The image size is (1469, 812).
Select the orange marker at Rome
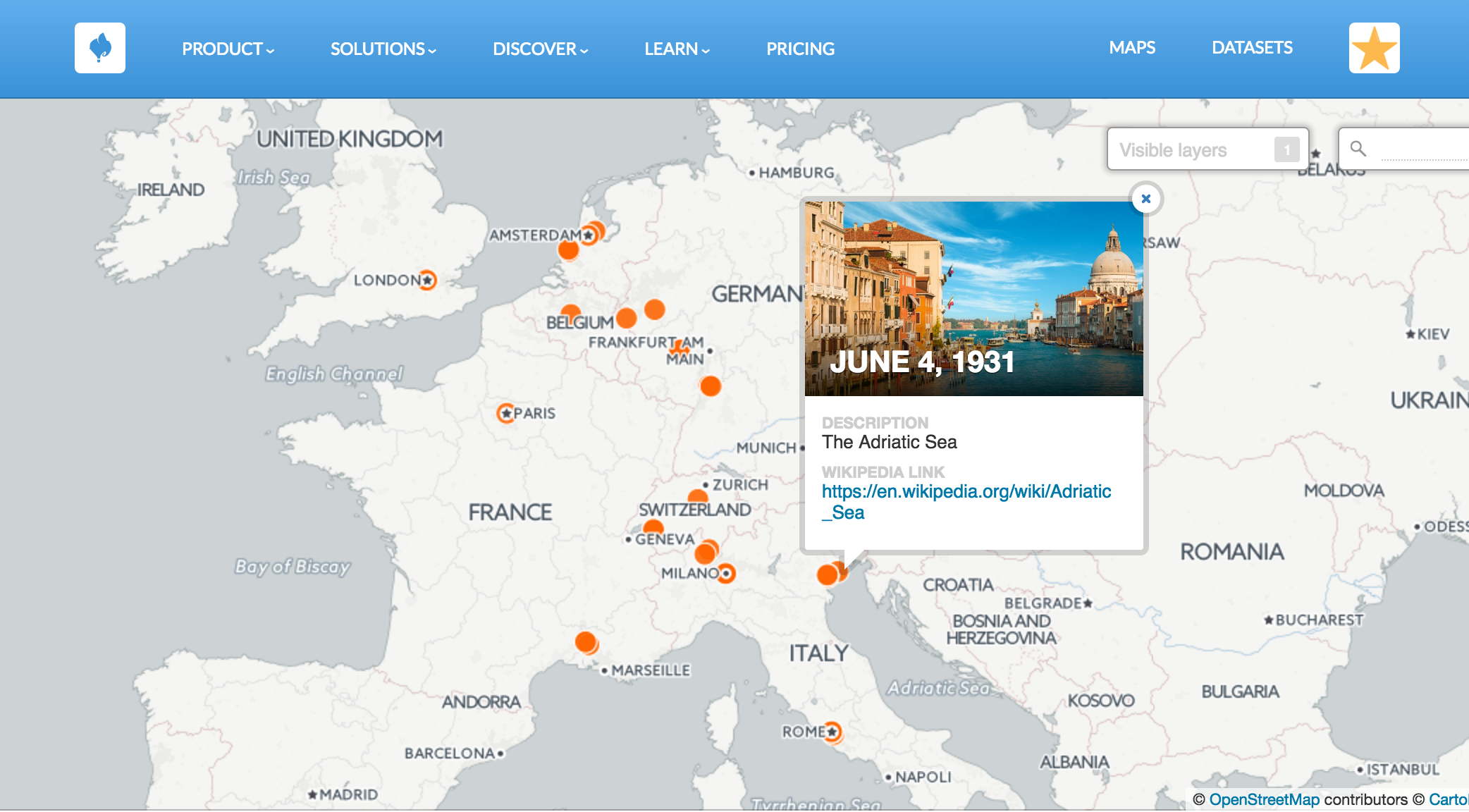point(832,732)
